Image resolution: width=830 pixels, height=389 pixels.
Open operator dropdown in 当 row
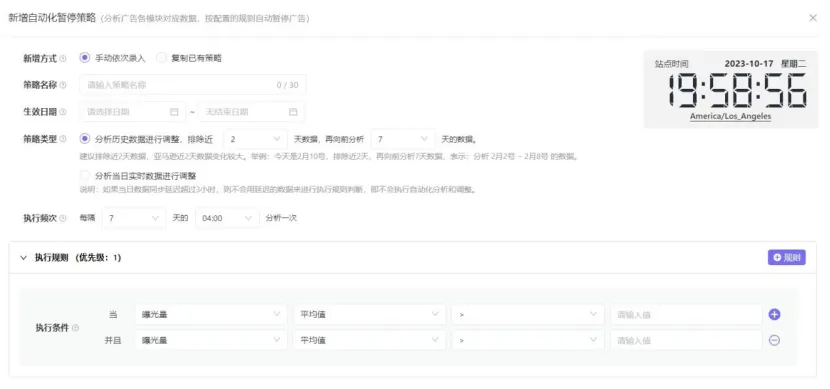pos(528,314)
